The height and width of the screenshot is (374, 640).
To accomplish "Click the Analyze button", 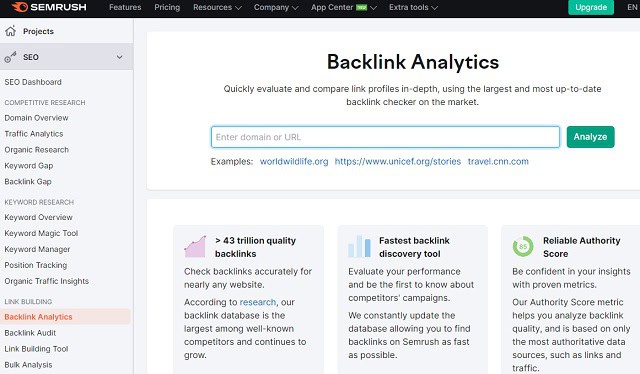I will (590, 137).
